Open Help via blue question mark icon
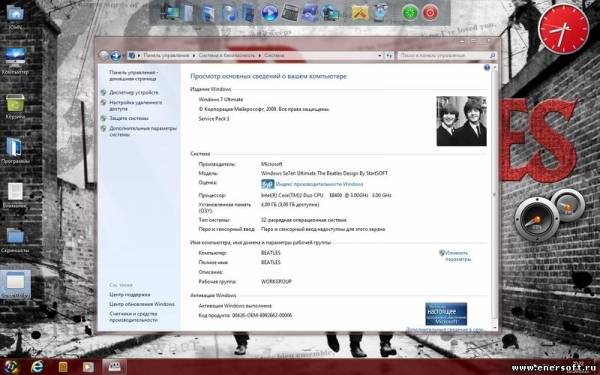The image size is (600, 375). coord(487,68)
